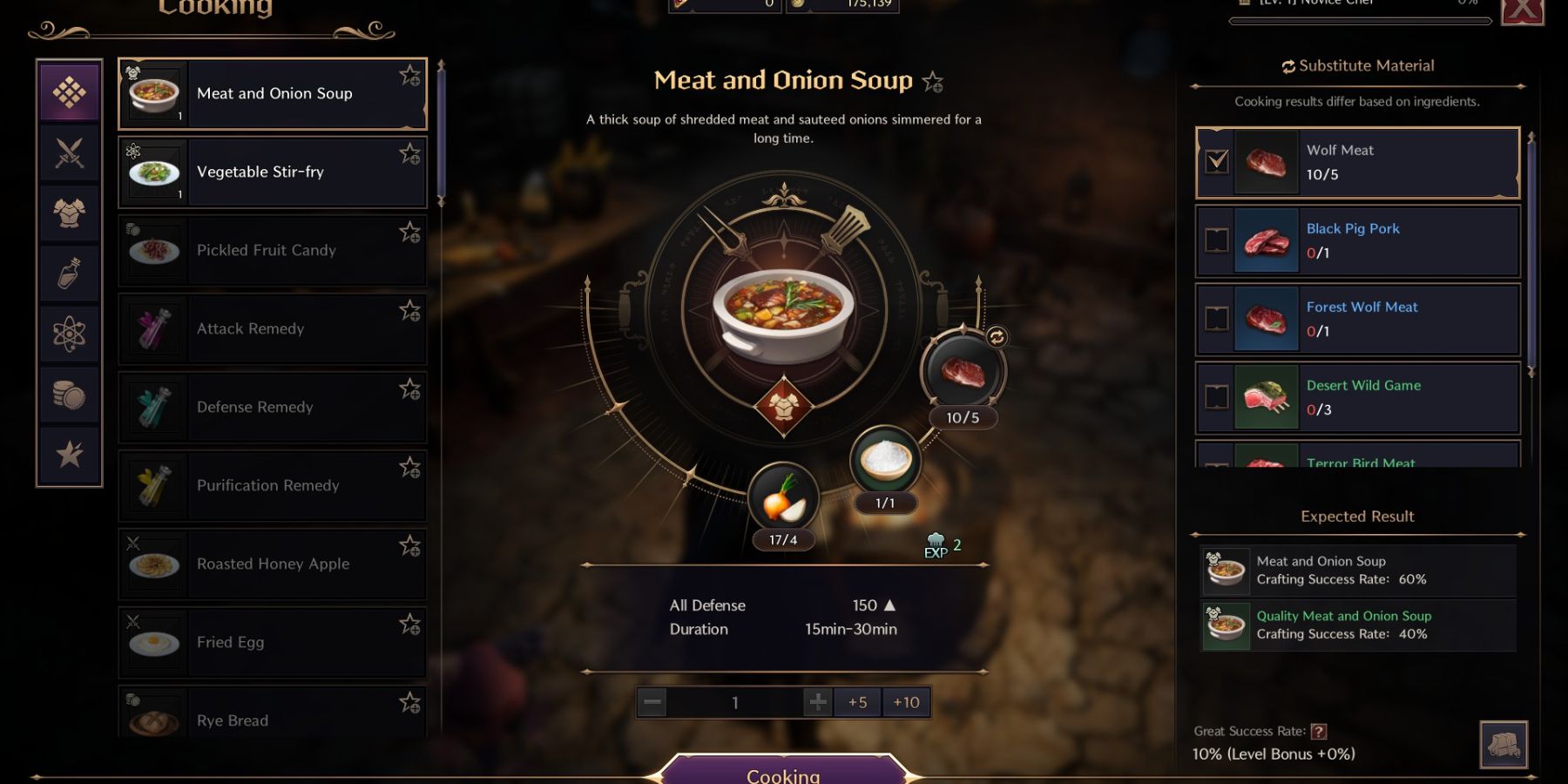Select the coins category icon

pyautogui.click(x=70, y=395)
